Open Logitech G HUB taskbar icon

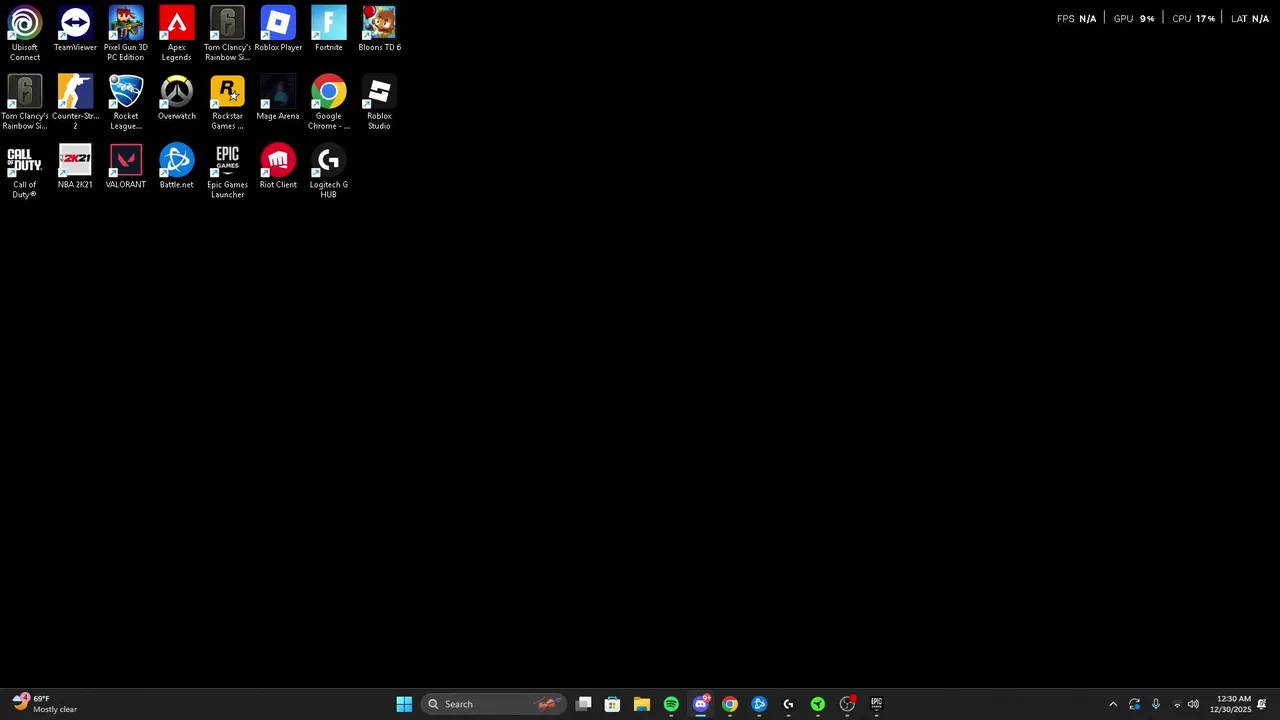pyautogui.click(x=788, y=704)
